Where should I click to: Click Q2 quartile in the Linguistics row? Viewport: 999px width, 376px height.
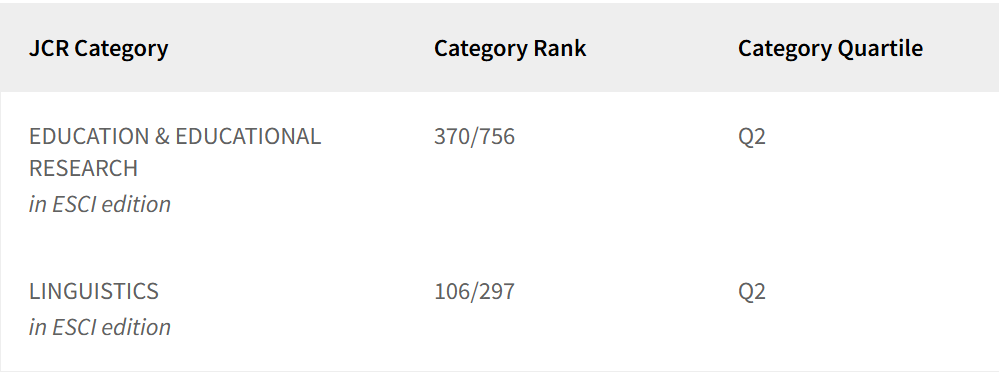752,291
